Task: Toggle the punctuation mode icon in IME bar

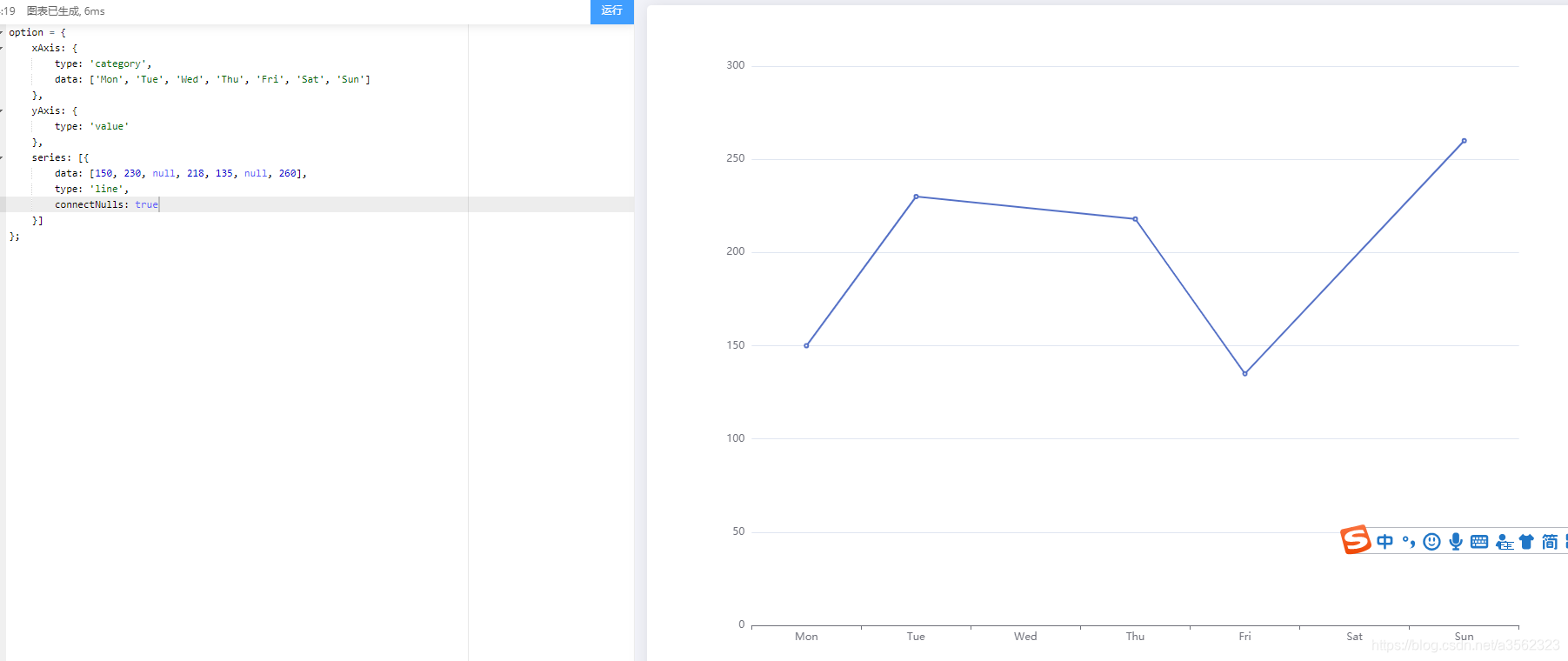Action: click(x=1409, y=542)
